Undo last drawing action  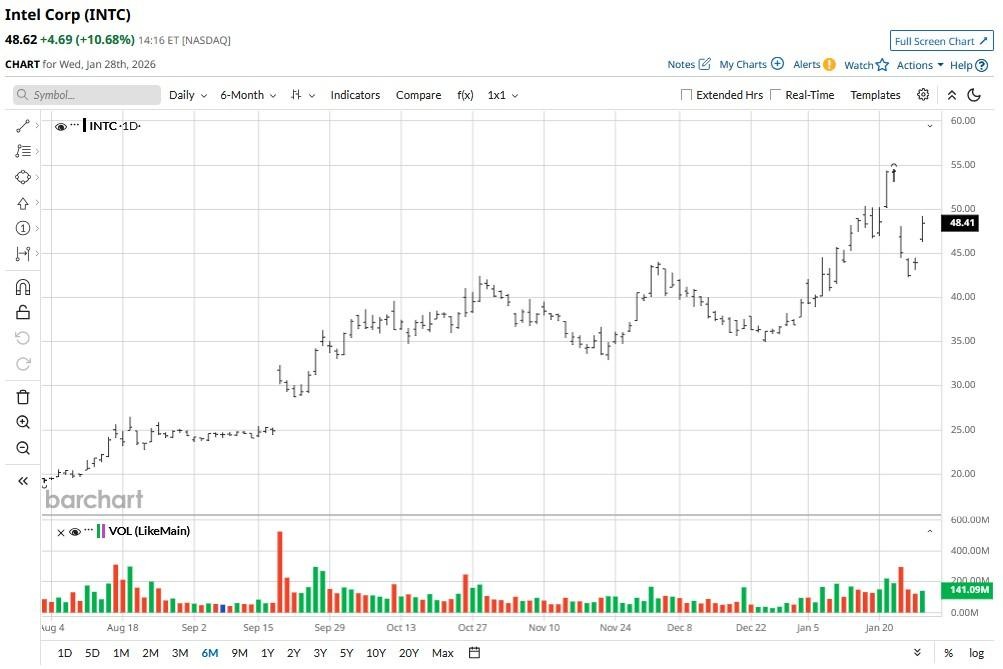(x=23, y=338)
